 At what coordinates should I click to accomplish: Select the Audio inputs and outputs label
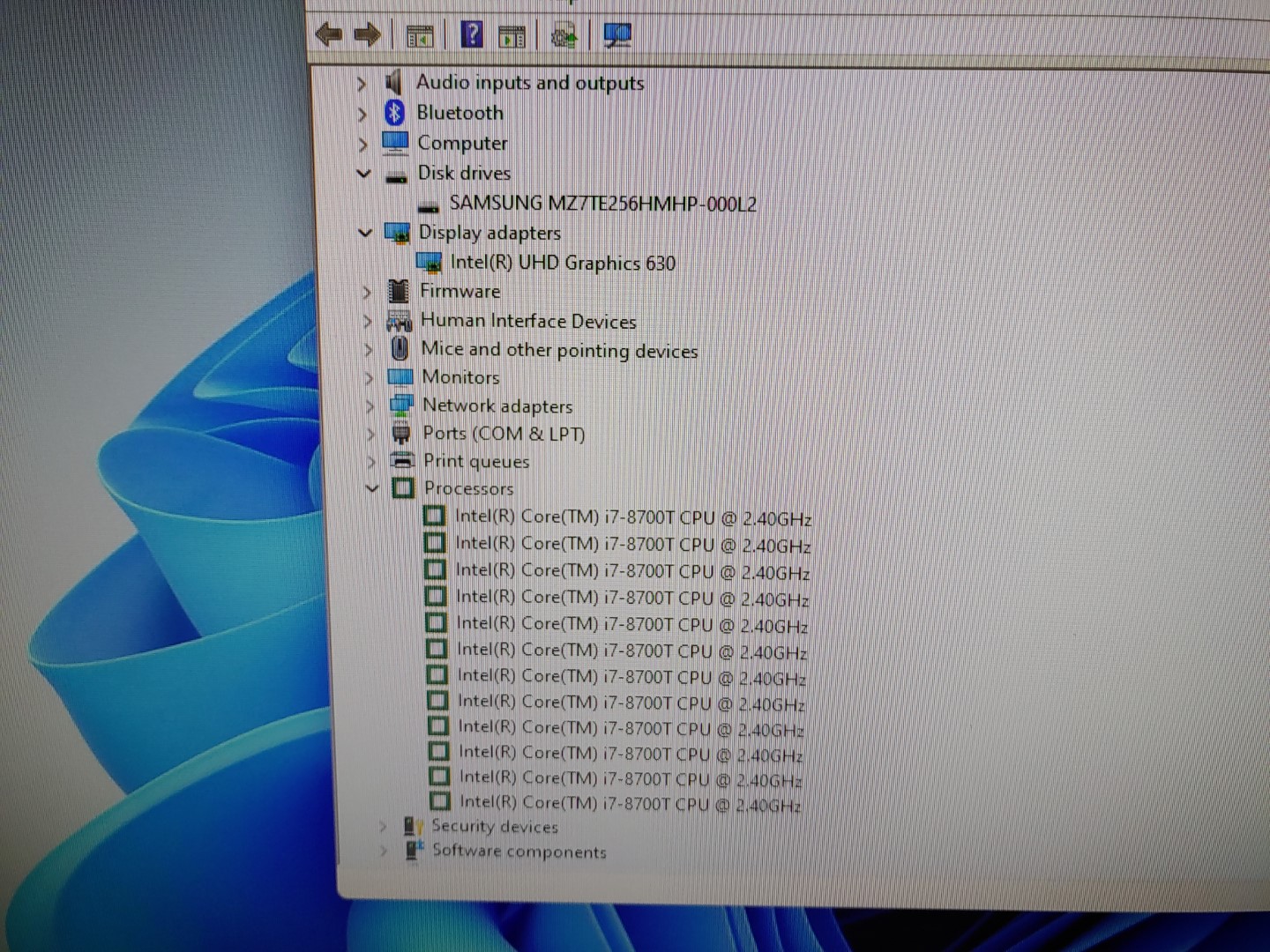pos(530,82)
